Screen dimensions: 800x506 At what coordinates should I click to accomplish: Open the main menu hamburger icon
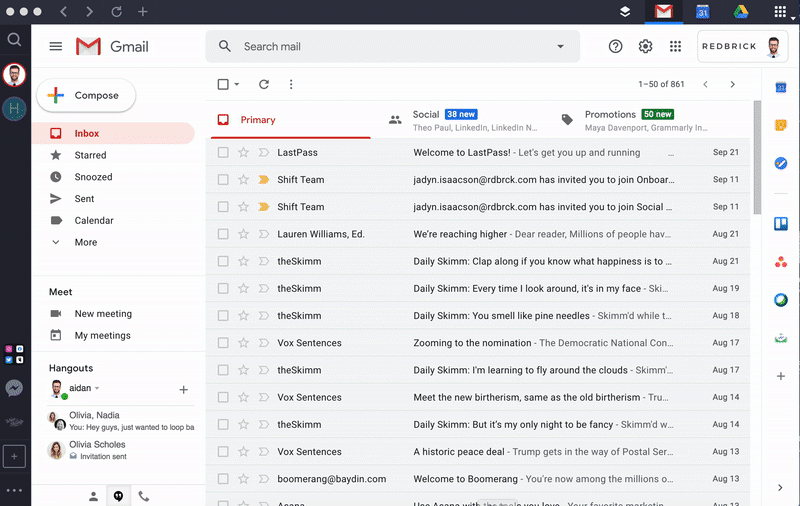pos(56,46)
